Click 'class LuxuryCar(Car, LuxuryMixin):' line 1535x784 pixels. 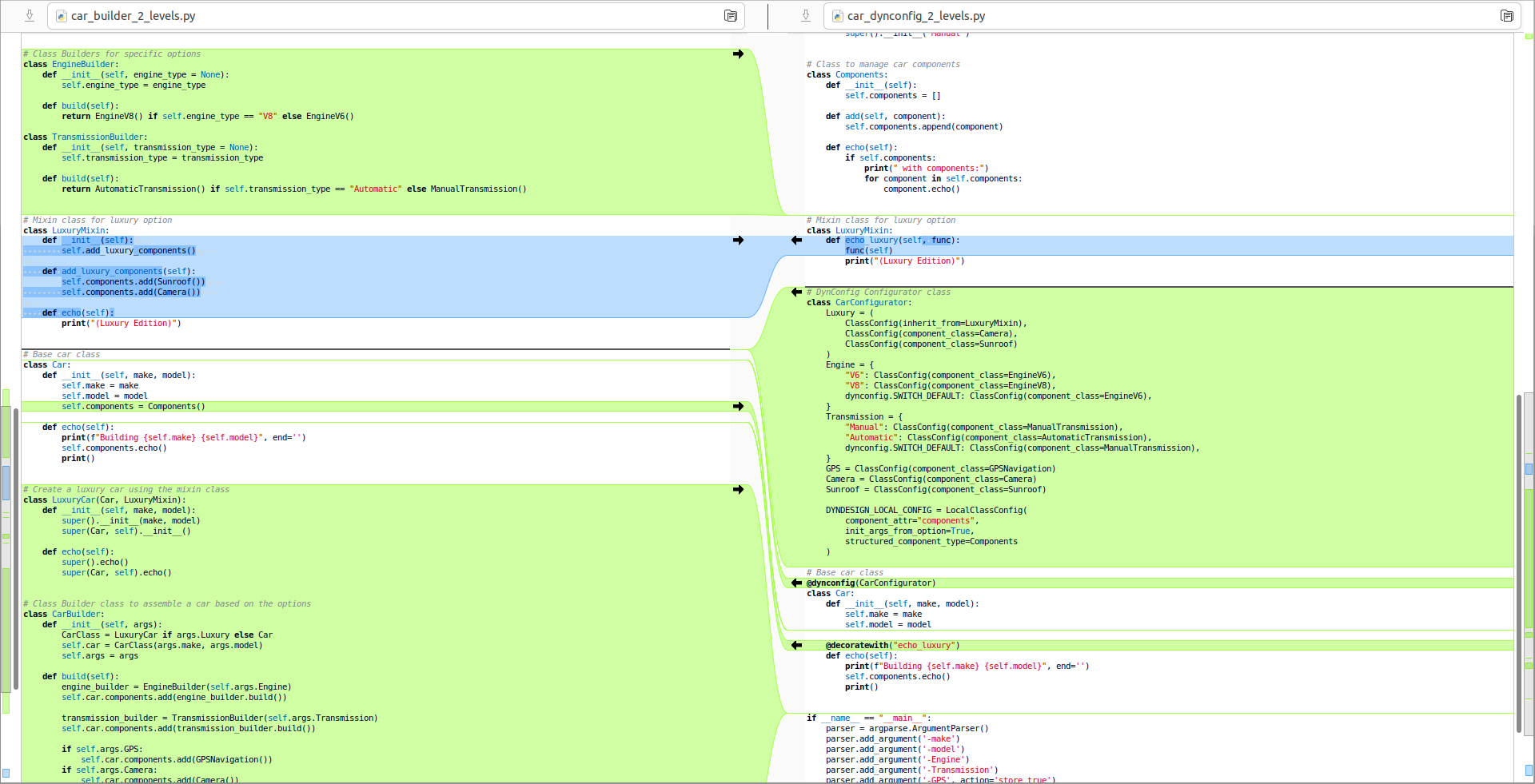[104, 499]
